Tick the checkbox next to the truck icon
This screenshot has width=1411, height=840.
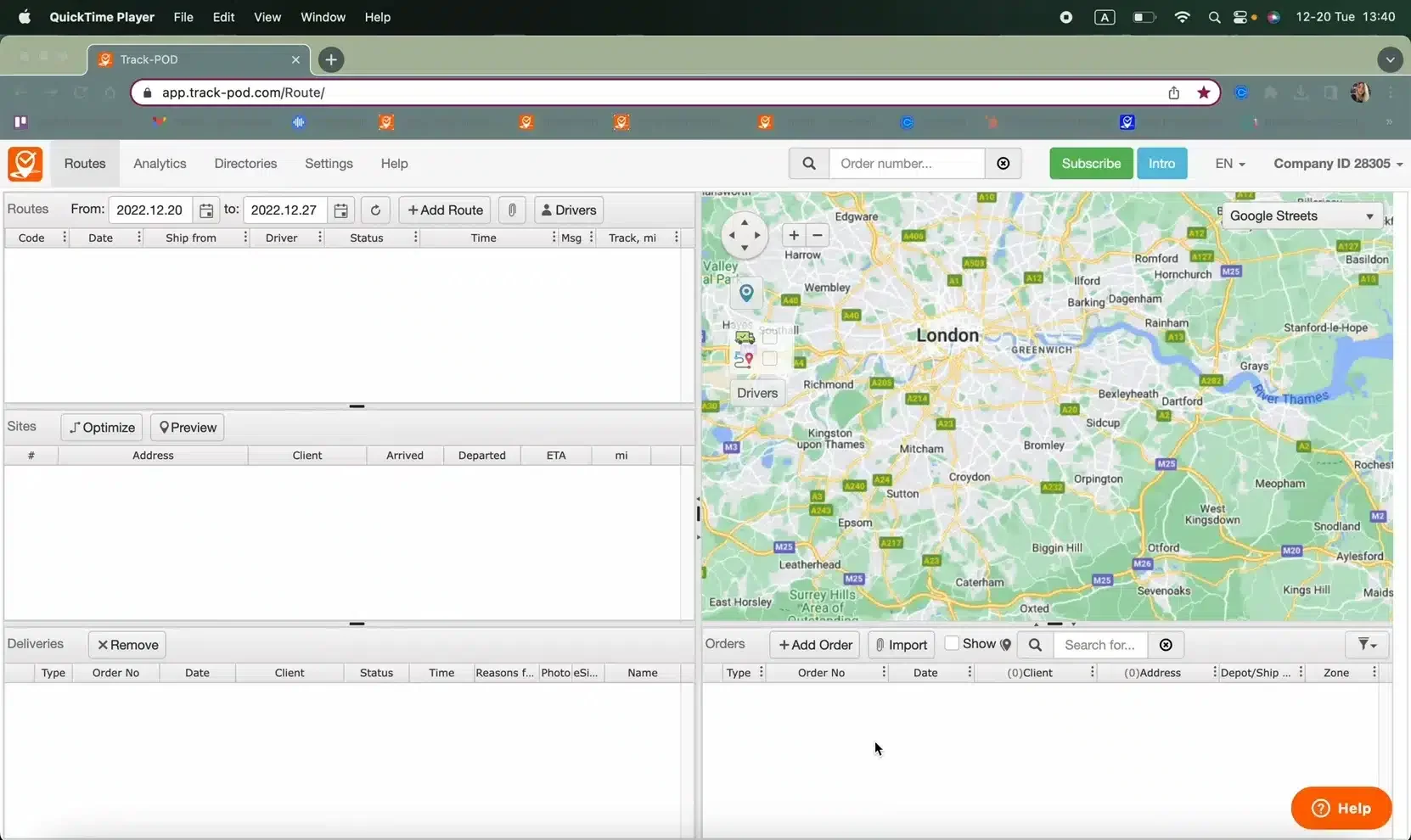point(771,337)
